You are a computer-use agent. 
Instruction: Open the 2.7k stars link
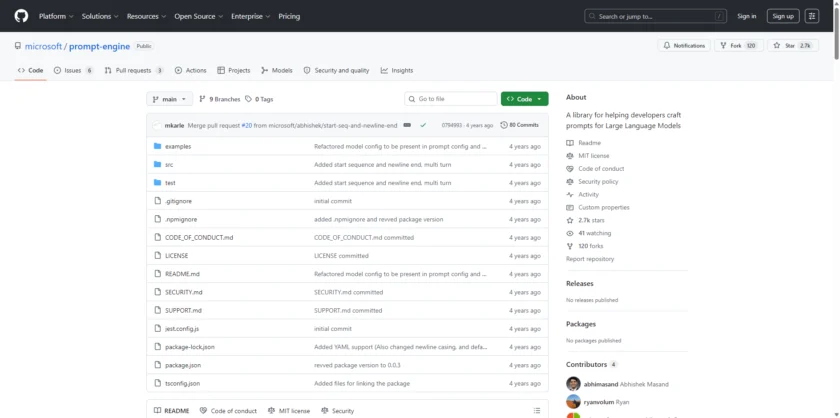(x=586, y=220)
